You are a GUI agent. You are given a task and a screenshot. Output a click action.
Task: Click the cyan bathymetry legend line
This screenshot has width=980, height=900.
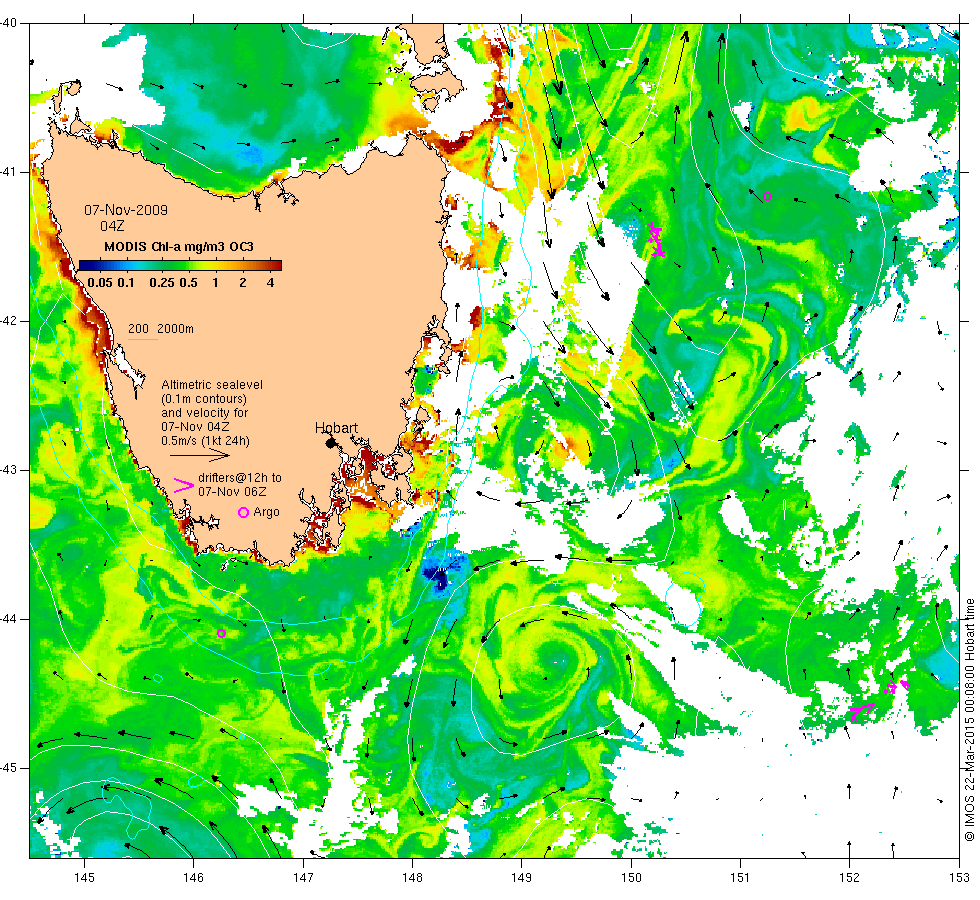[x=142, y=340]
